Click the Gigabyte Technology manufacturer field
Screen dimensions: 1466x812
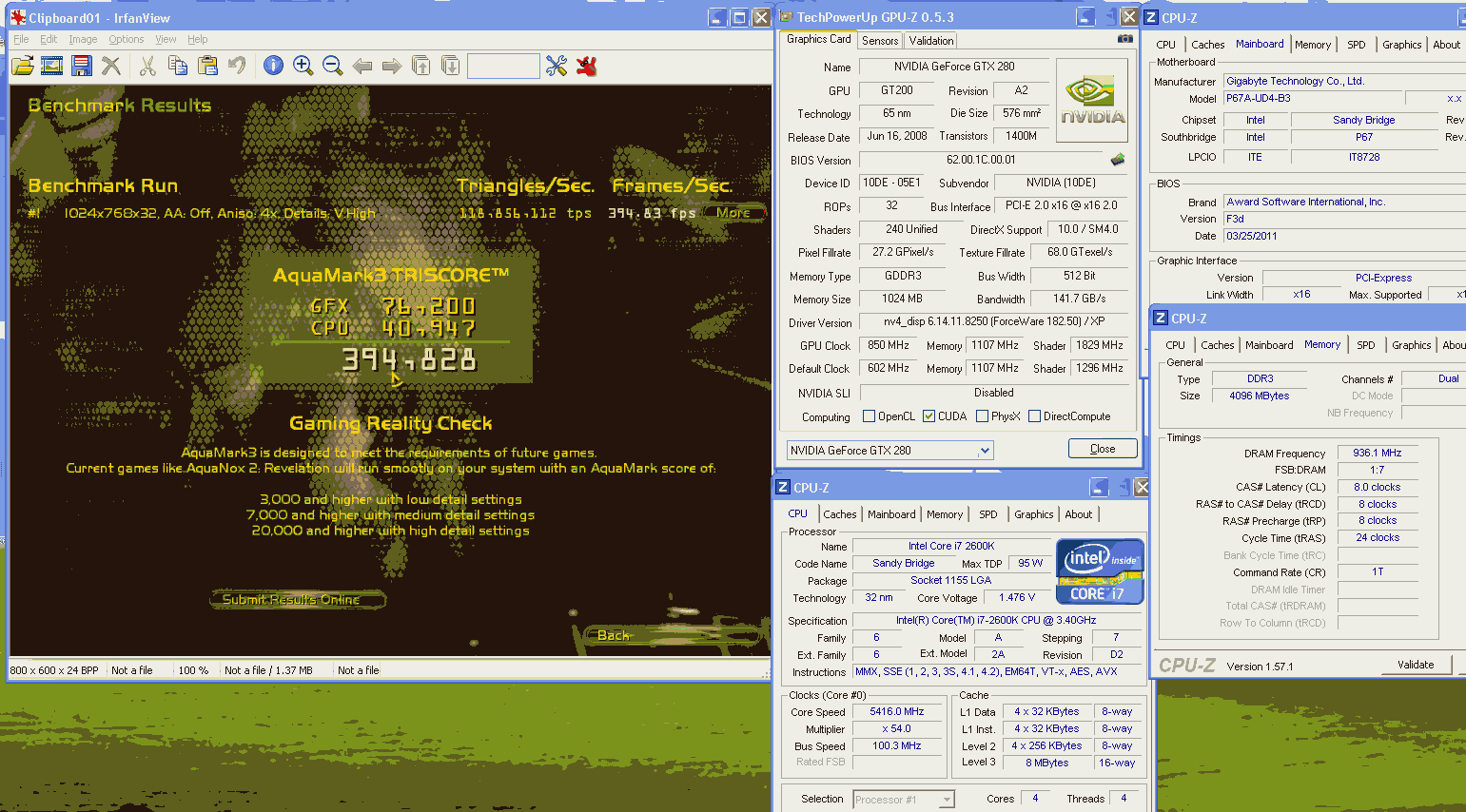click(1345, 81)
